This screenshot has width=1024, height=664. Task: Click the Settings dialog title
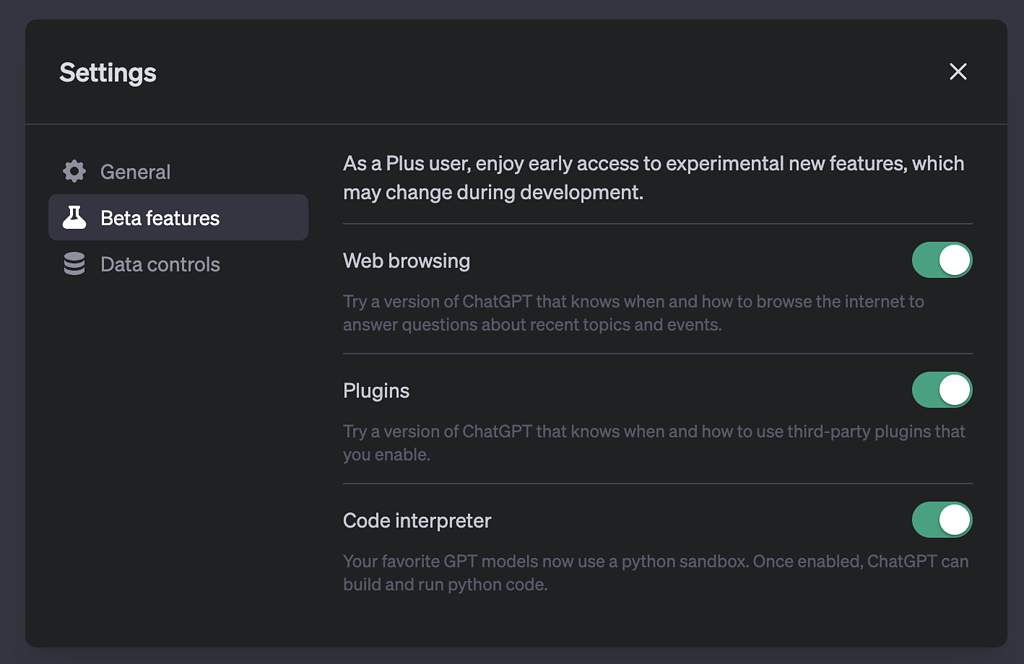pos(107,72)
